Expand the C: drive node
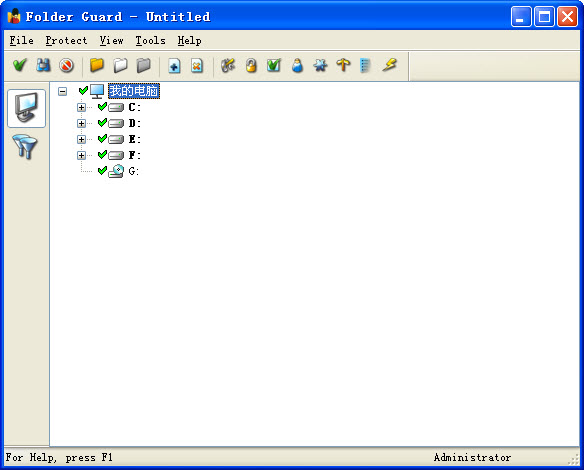The width and height of the screenshot is (584, 470). (81, 107)
